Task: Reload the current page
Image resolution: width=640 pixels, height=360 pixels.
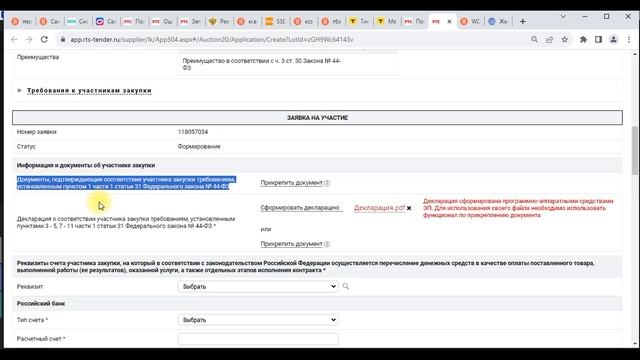Action: [x=44, y=40]
